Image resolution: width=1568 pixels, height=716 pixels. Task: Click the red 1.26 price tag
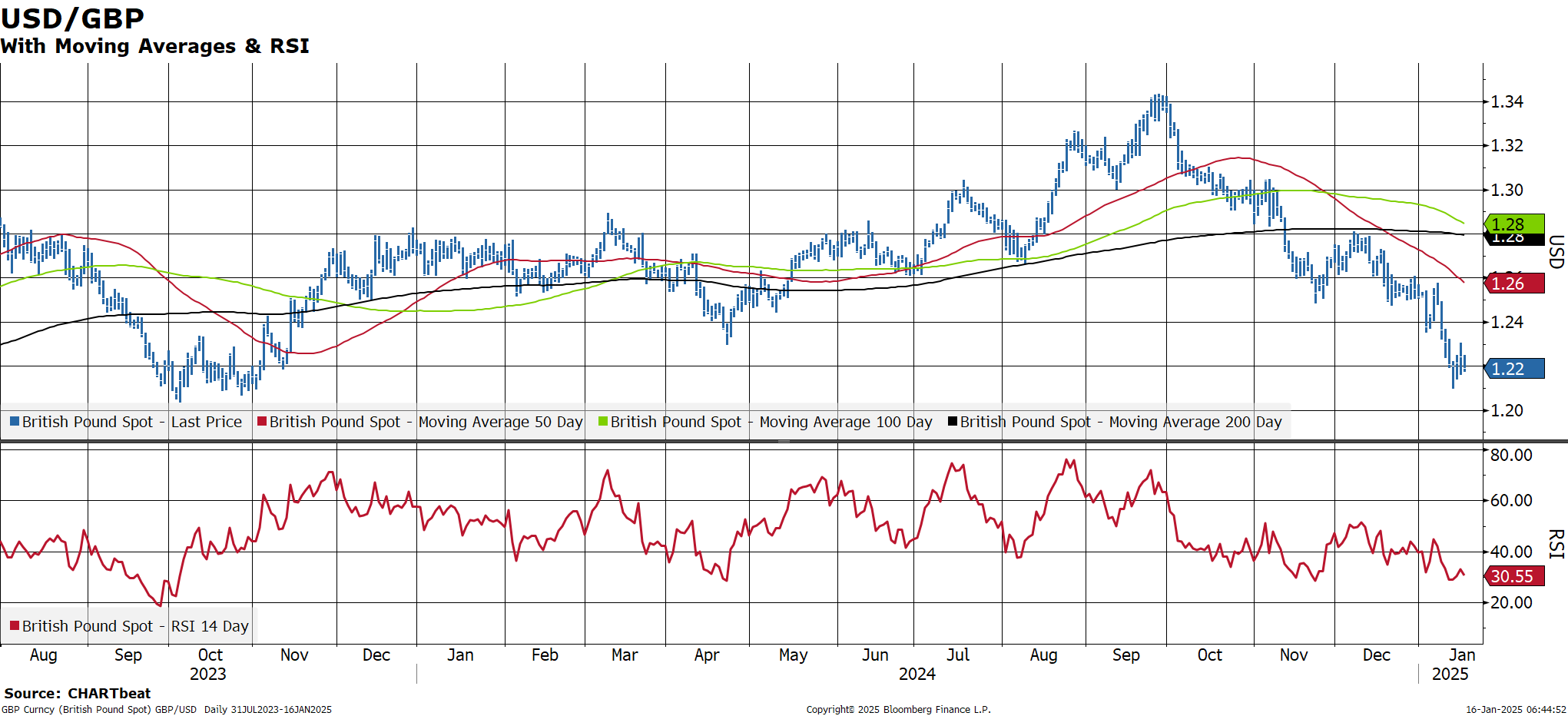[x=1513, y=283]
